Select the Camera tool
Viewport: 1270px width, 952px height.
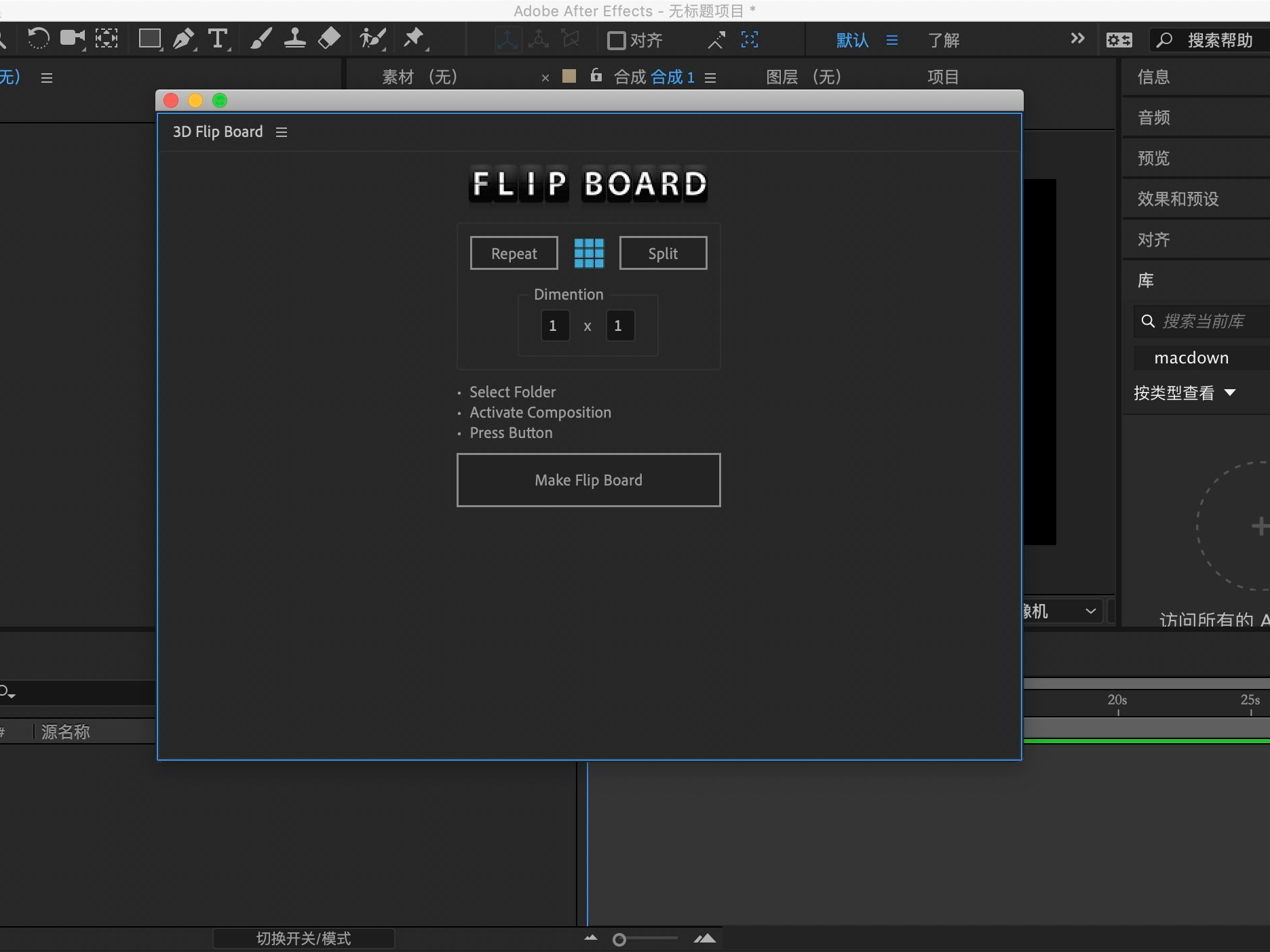click(73, 39)
